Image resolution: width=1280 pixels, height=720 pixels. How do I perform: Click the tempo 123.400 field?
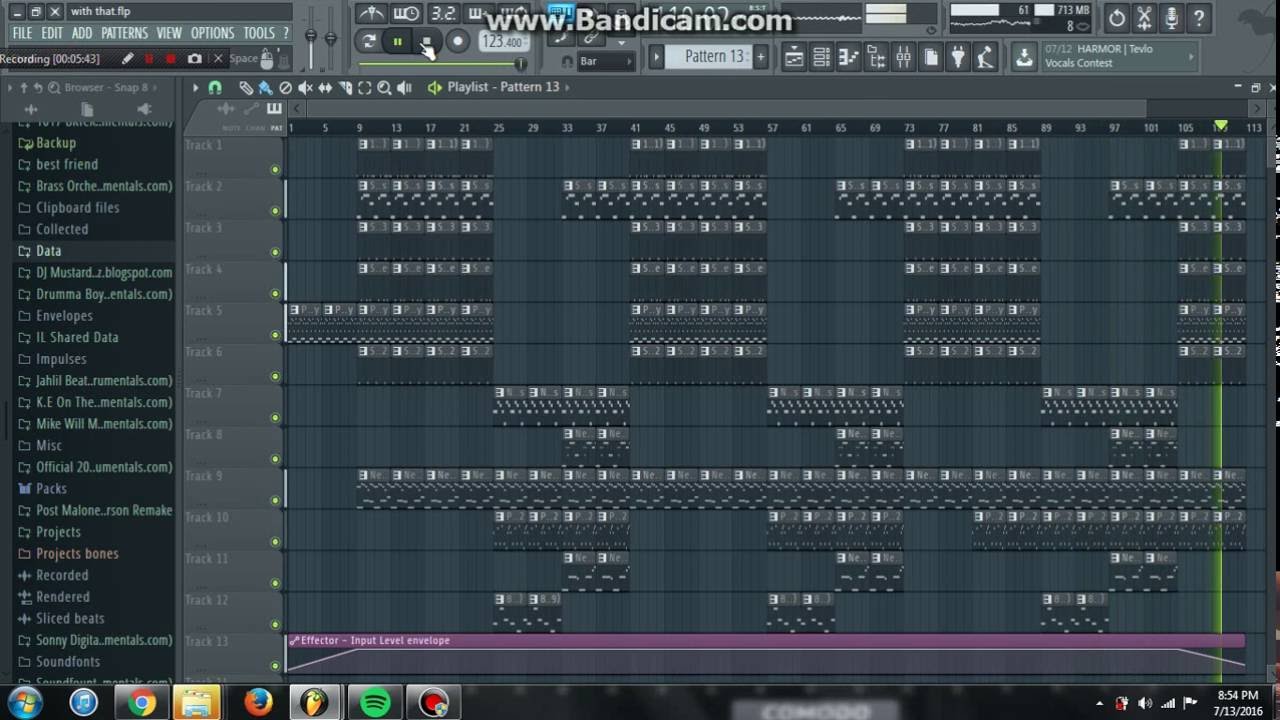(x=503, y=42)
